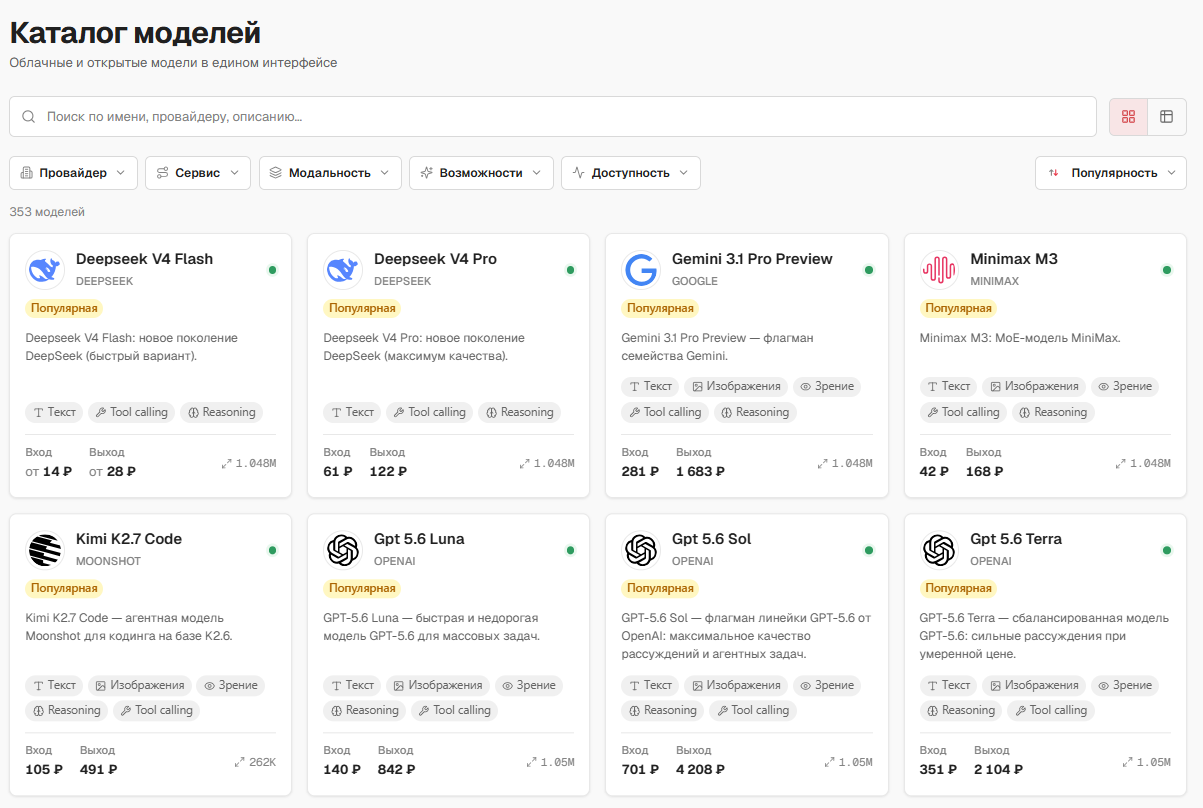The width and height of the screenshot is (1203, 808).
Task: Click Tool calling tag on Minimax M3
Action: 964,412
